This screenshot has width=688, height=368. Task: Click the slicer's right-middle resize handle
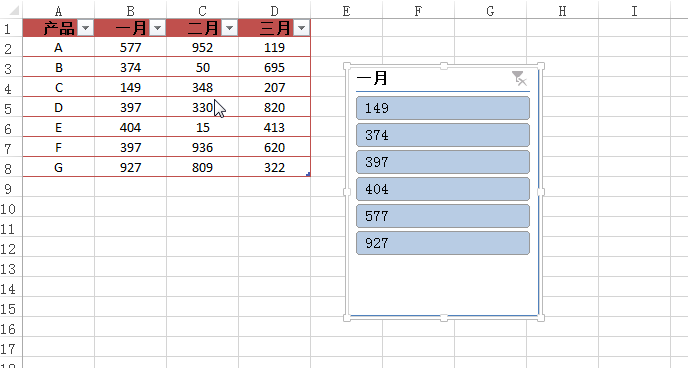[x=541, y=192]
